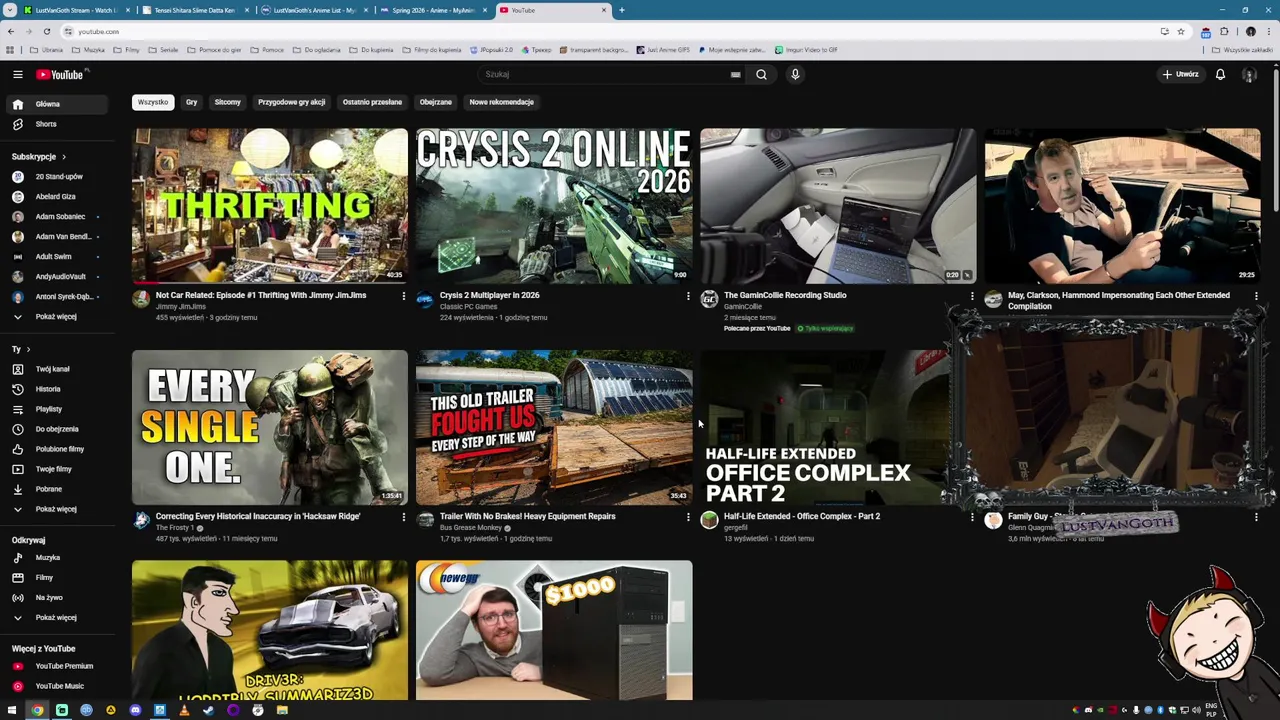Select the Nowe rekomendacje chip
This screenshot has height=720, width=1280.
coord(501,102)
